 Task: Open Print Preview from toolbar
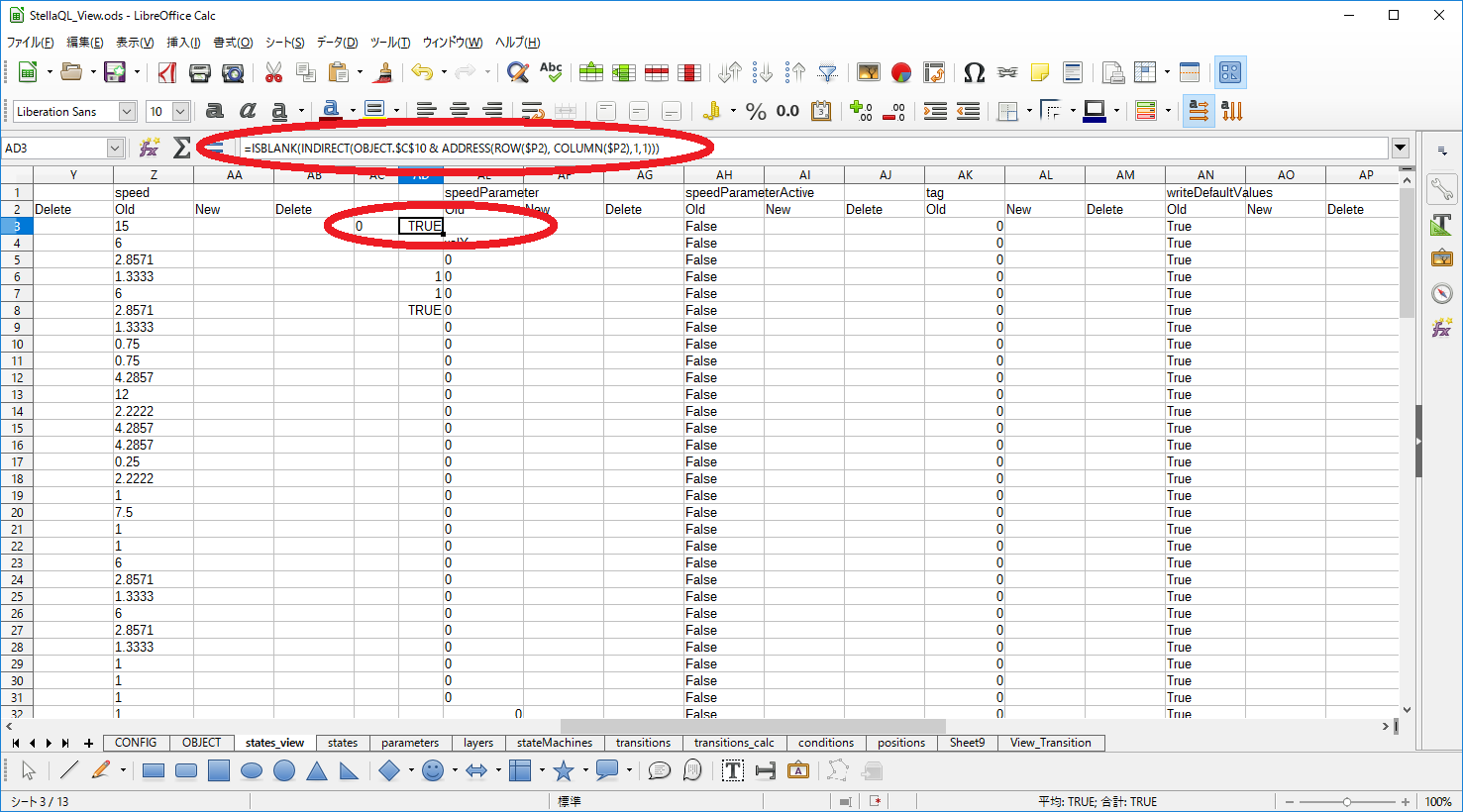tap(233, 72)
